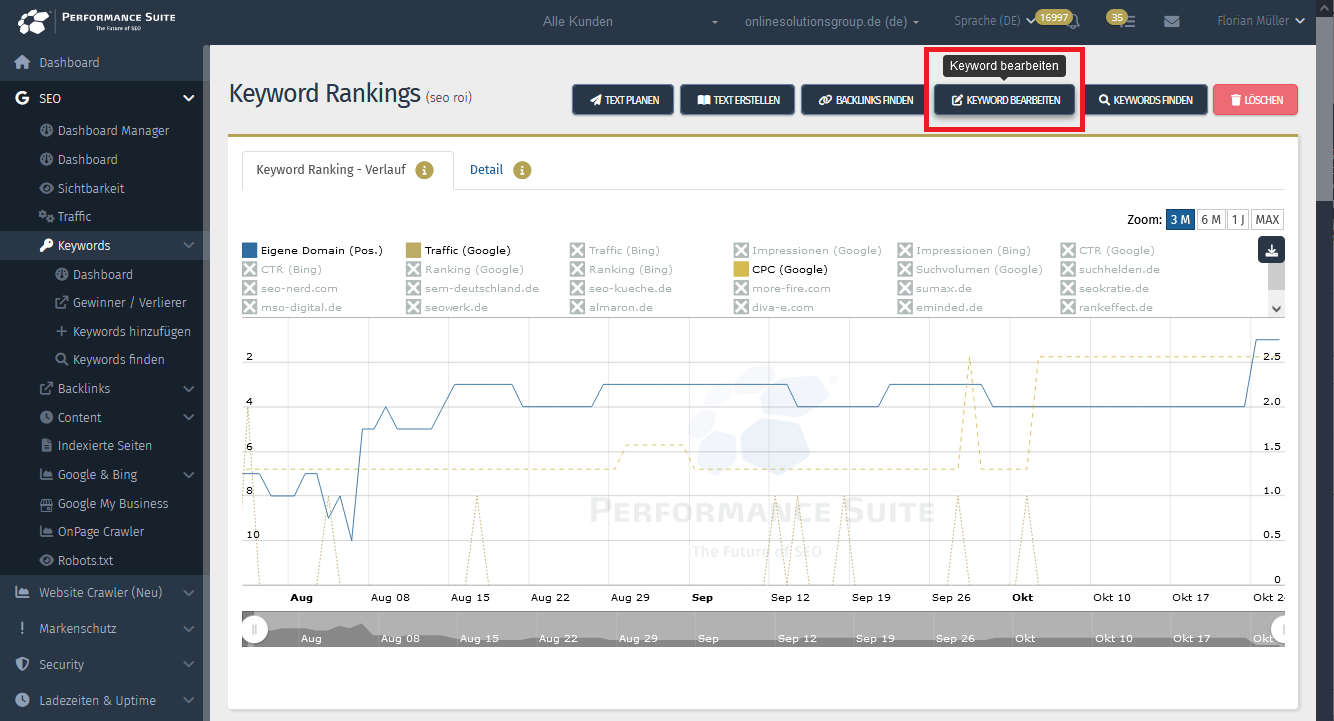Click the red Löschen button
Viewport: 1334px width, 721px height.
[x=1255, y=100]
